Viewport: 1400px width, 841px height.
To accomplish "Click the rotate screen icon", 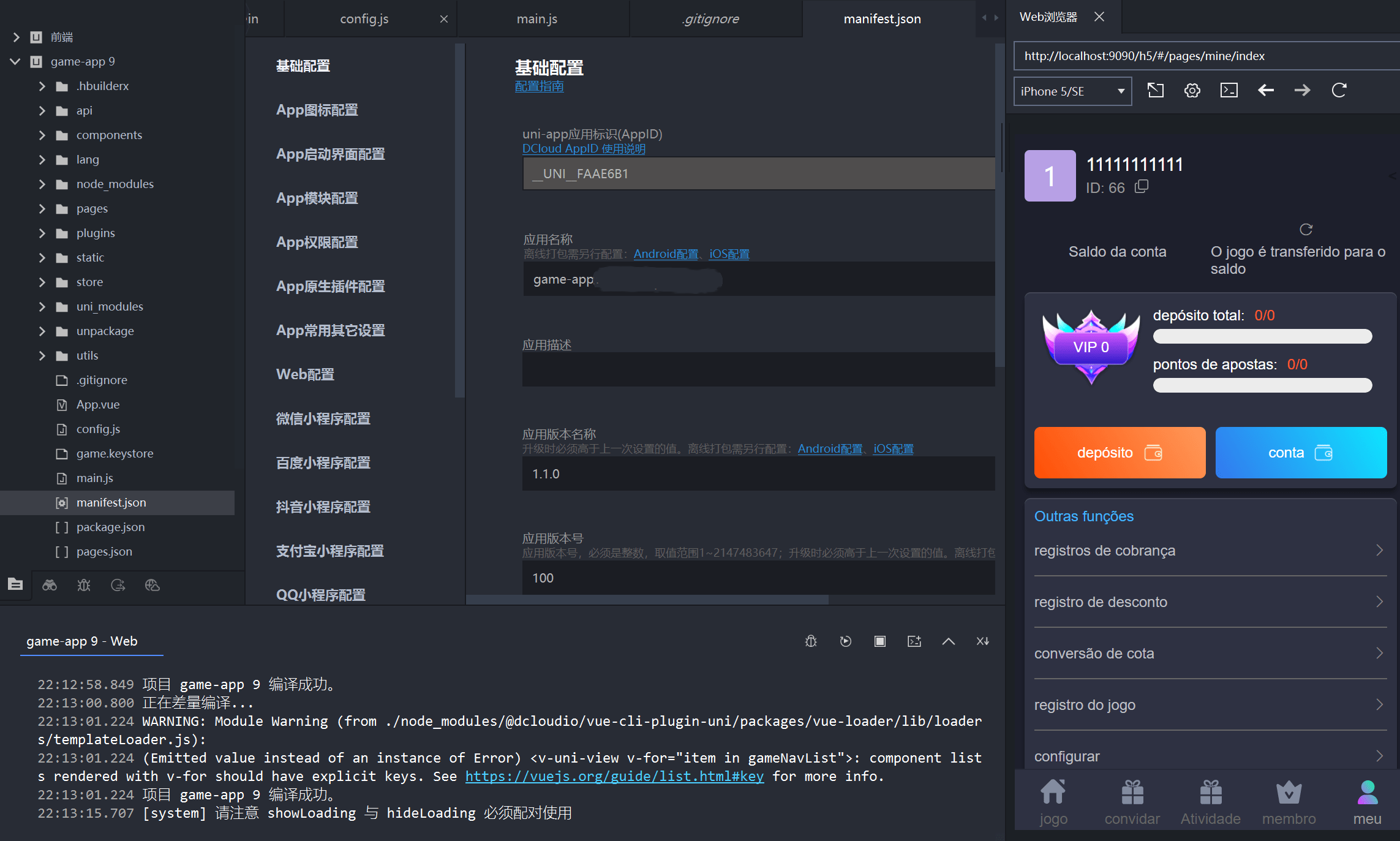I will tap(1155, 91).
